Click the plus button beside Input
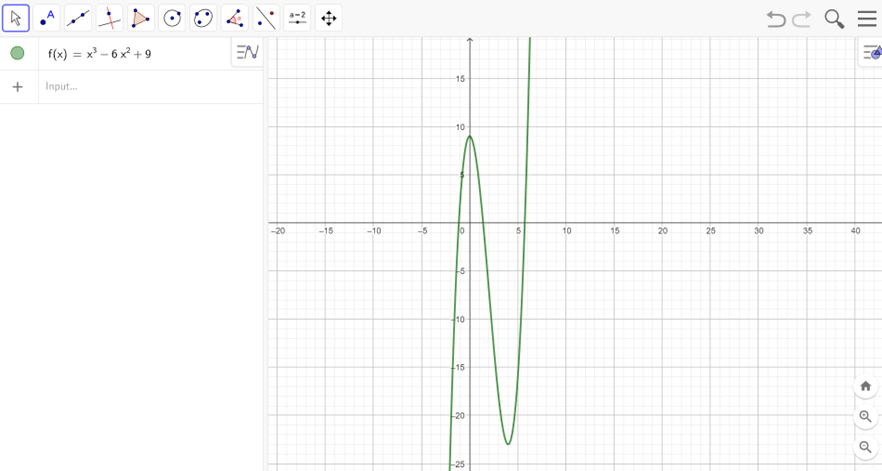Image resolution: width=882 pixels, height=471 pixels. [x=17, y=87]
